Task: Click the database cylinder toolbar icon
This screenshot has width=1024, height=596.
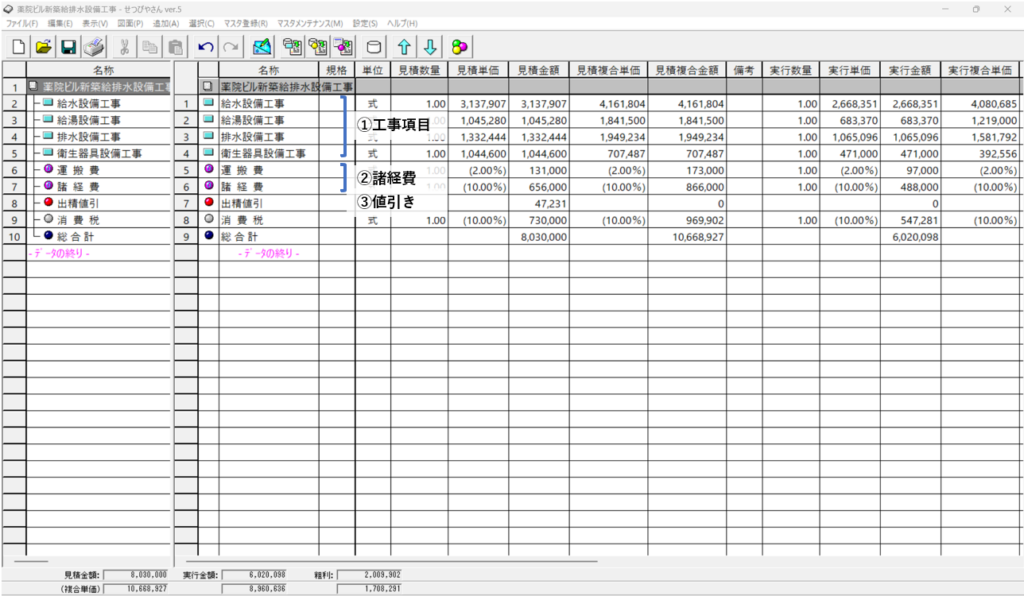Action: (x=374, y=47)
